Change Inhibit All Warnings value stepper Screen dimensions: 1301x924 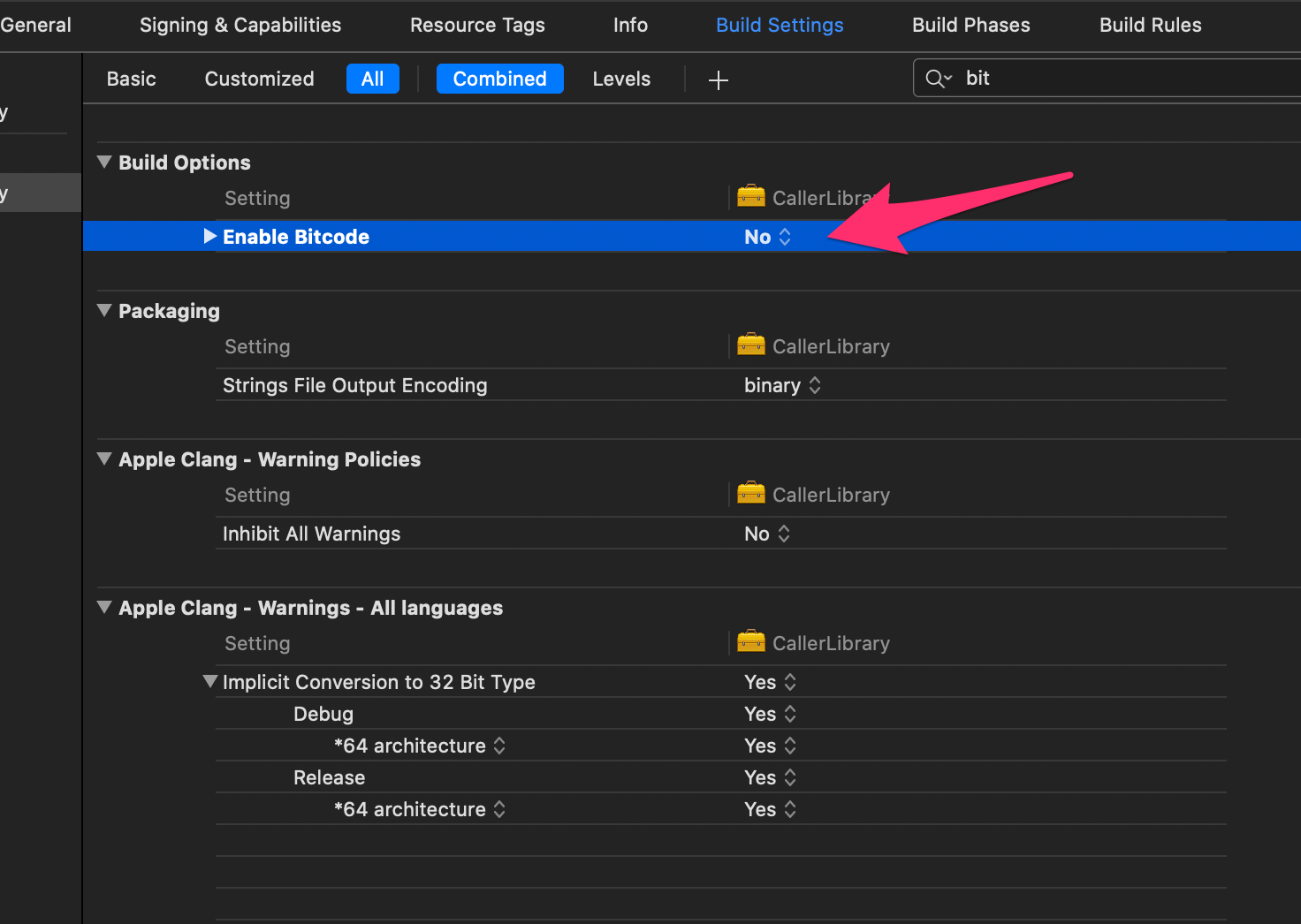[783, 534]
